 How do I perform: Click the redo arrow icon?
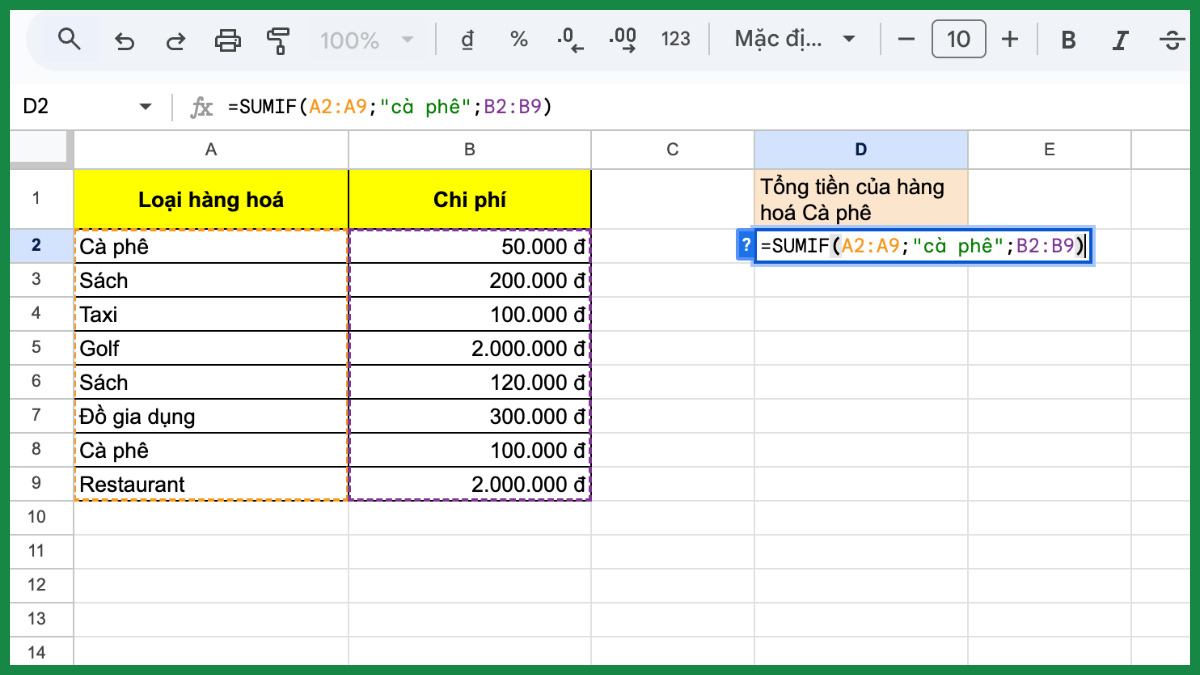tap(176, 40)
